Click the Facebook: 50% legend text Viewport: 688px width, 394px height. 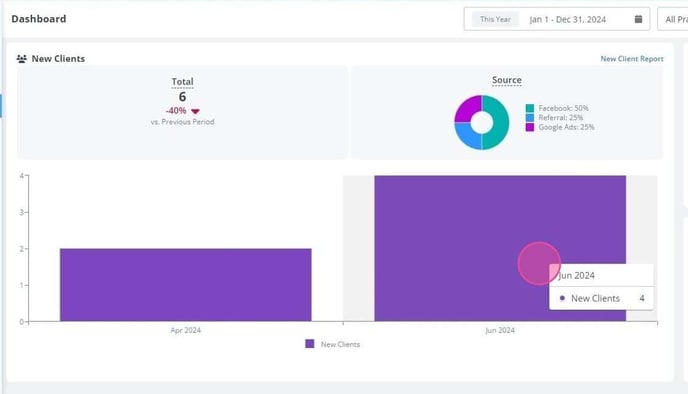[563, 108]
